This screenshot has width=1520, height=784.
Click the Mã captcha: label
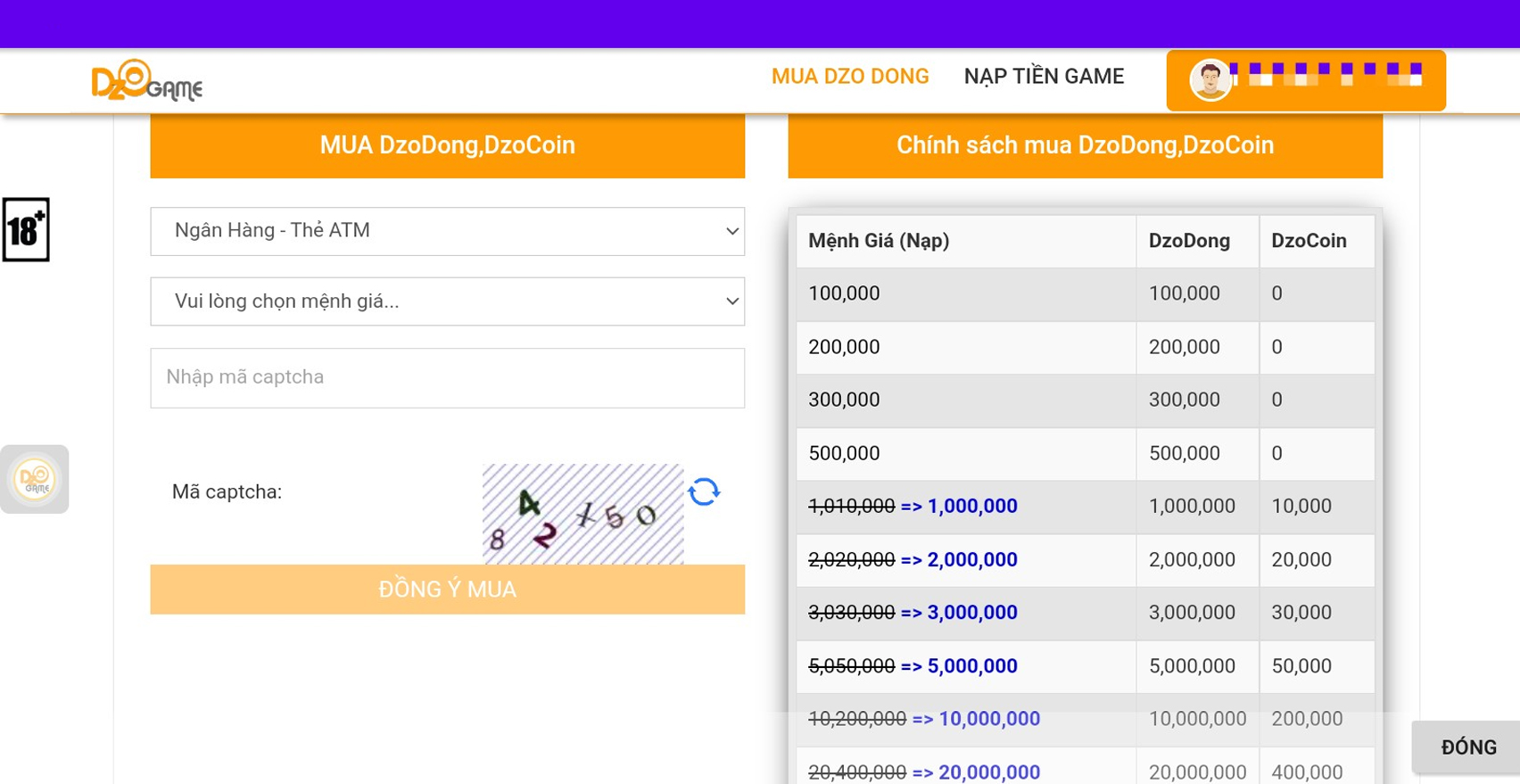227,492
